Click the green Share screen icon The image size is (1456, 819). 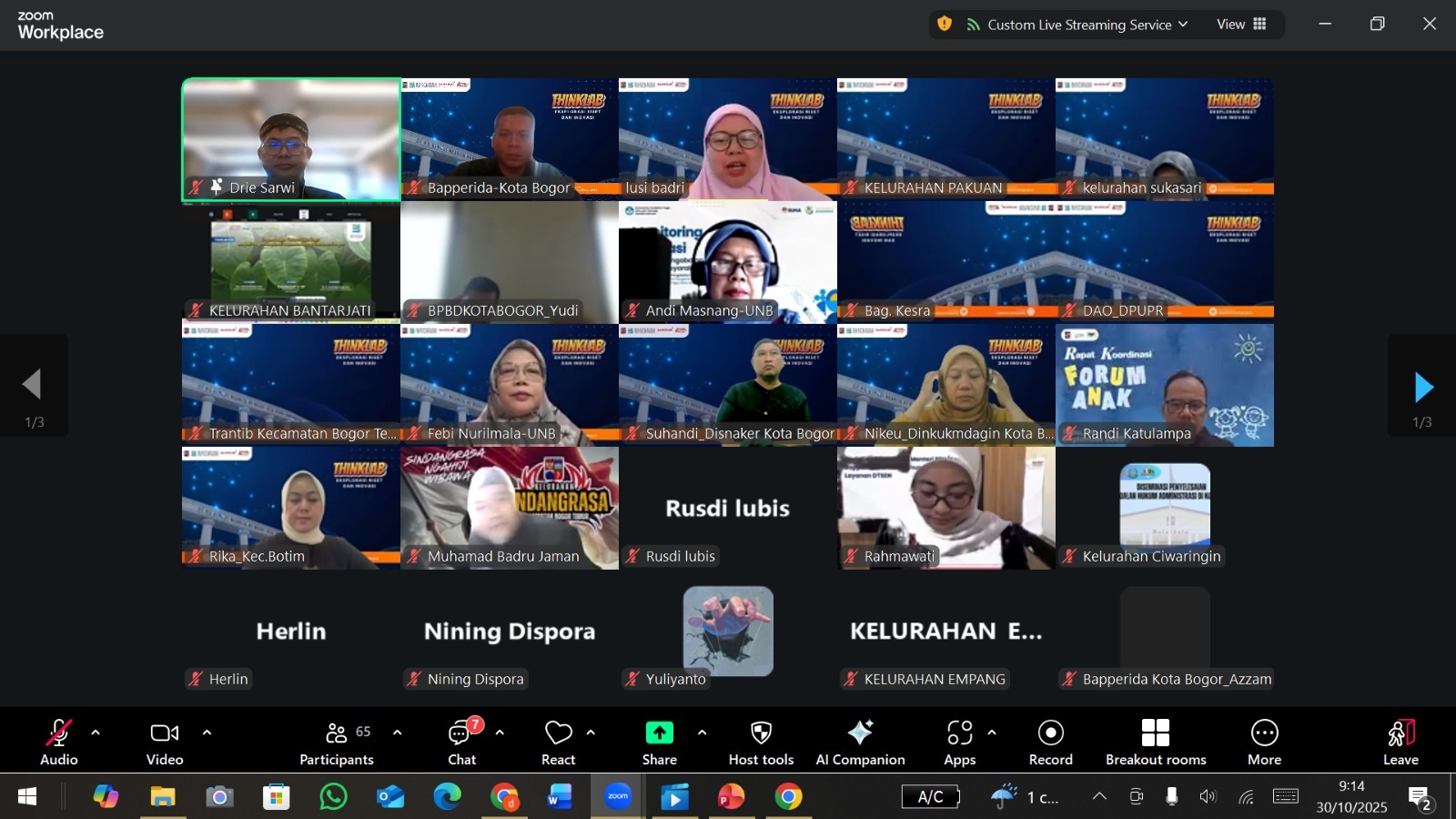[659, 733]
